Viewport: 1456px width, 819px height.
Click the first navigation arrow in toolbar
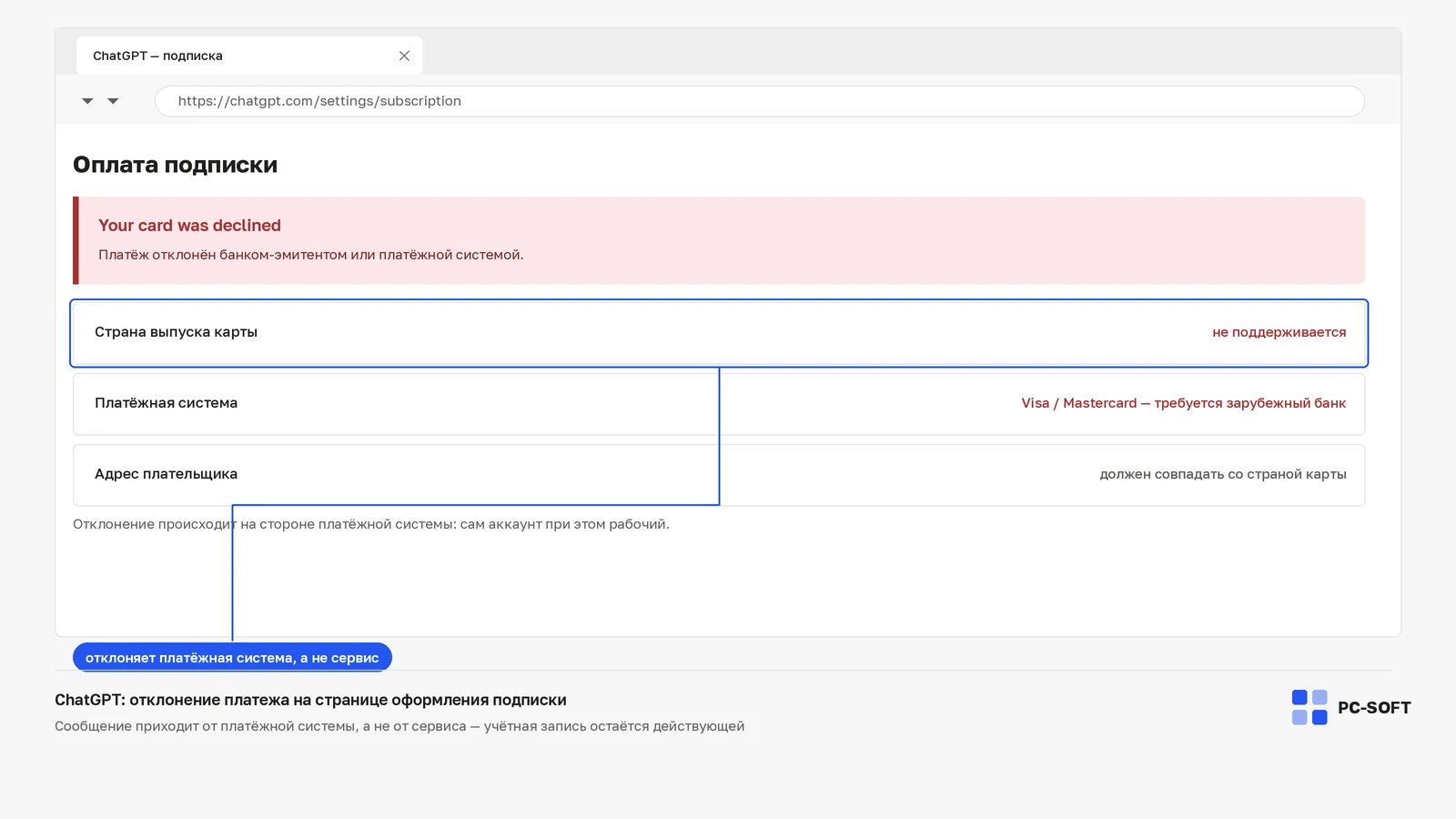[87, 101]
